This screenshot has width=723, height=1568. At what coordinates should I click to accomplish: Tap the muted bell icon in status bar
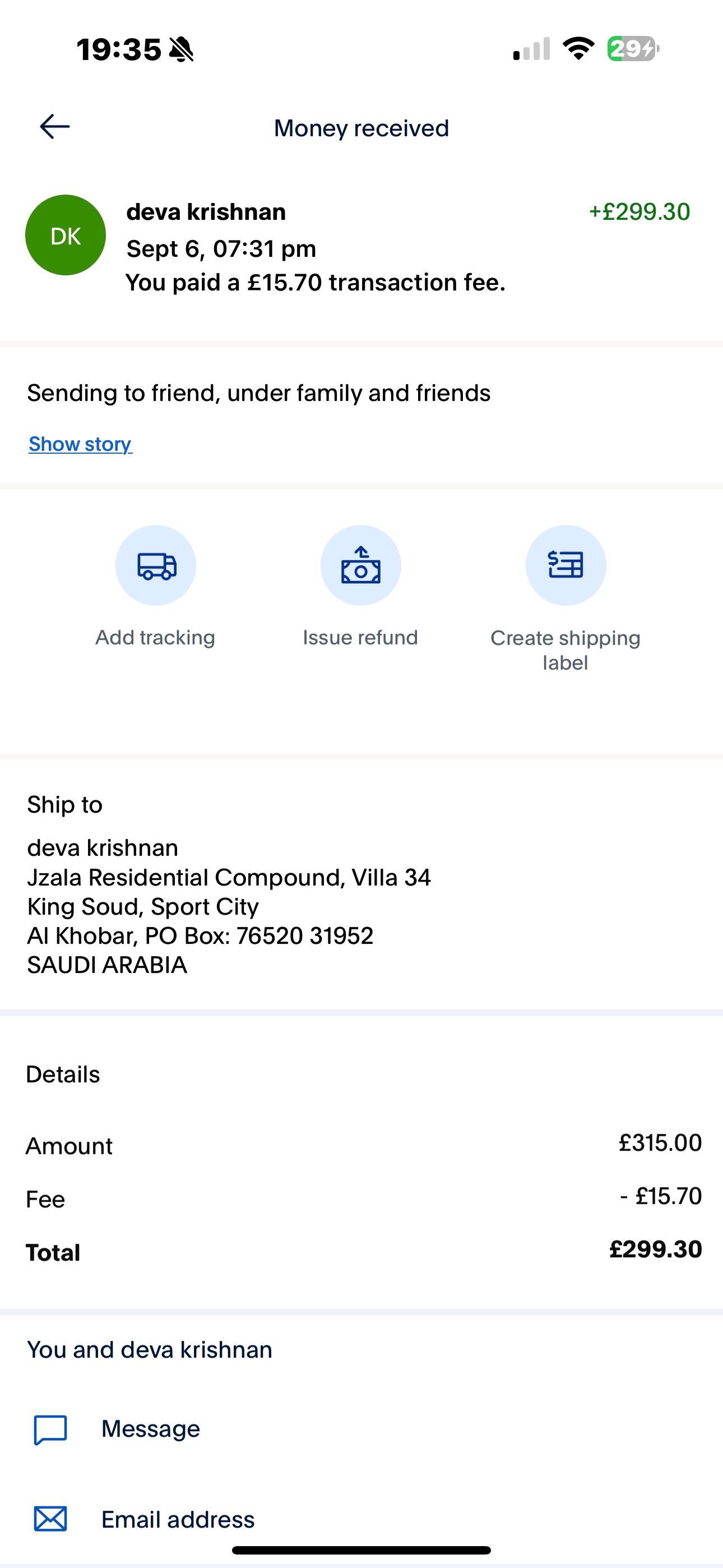182,49
